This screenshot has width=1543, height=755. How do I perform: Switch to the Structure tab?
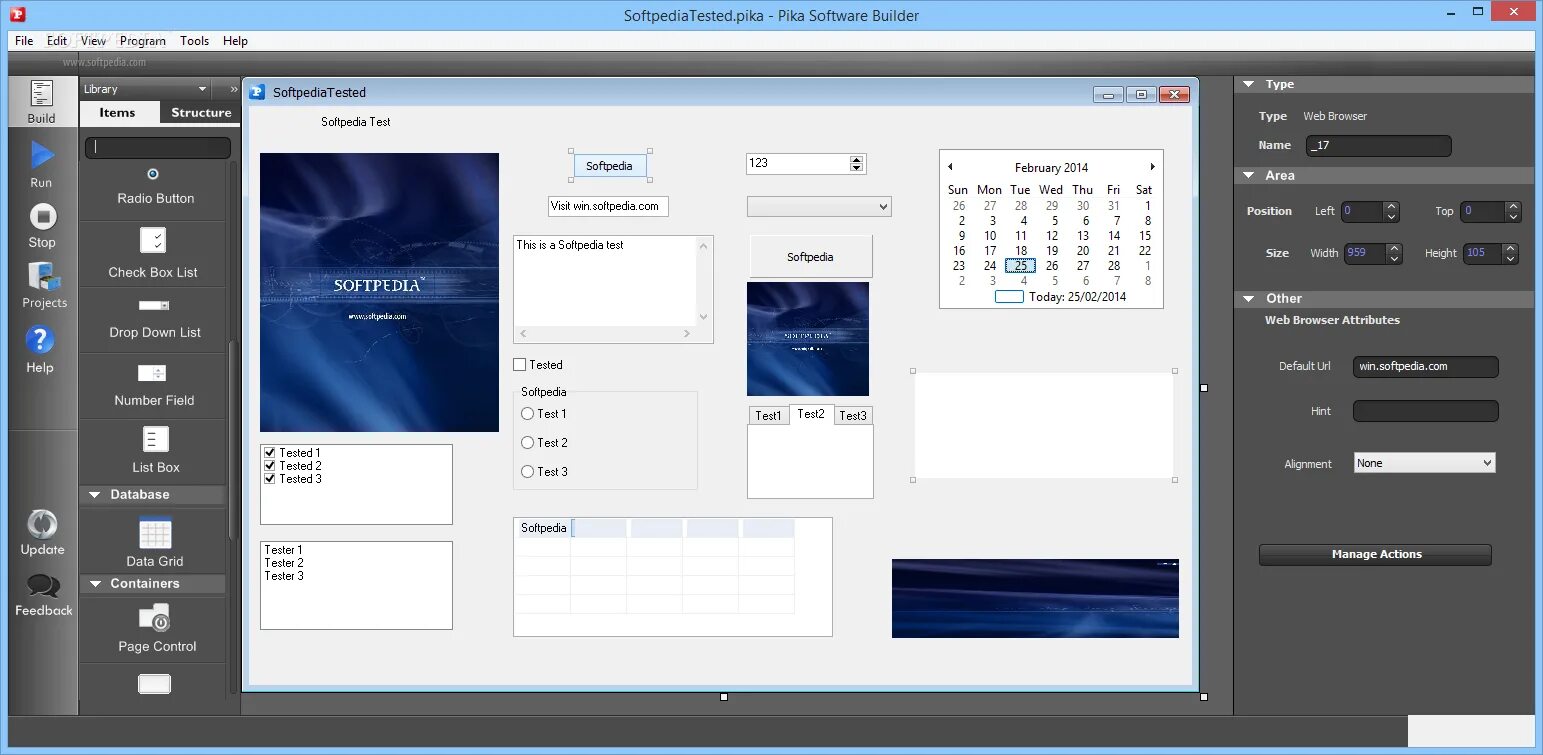click(201, 113)
